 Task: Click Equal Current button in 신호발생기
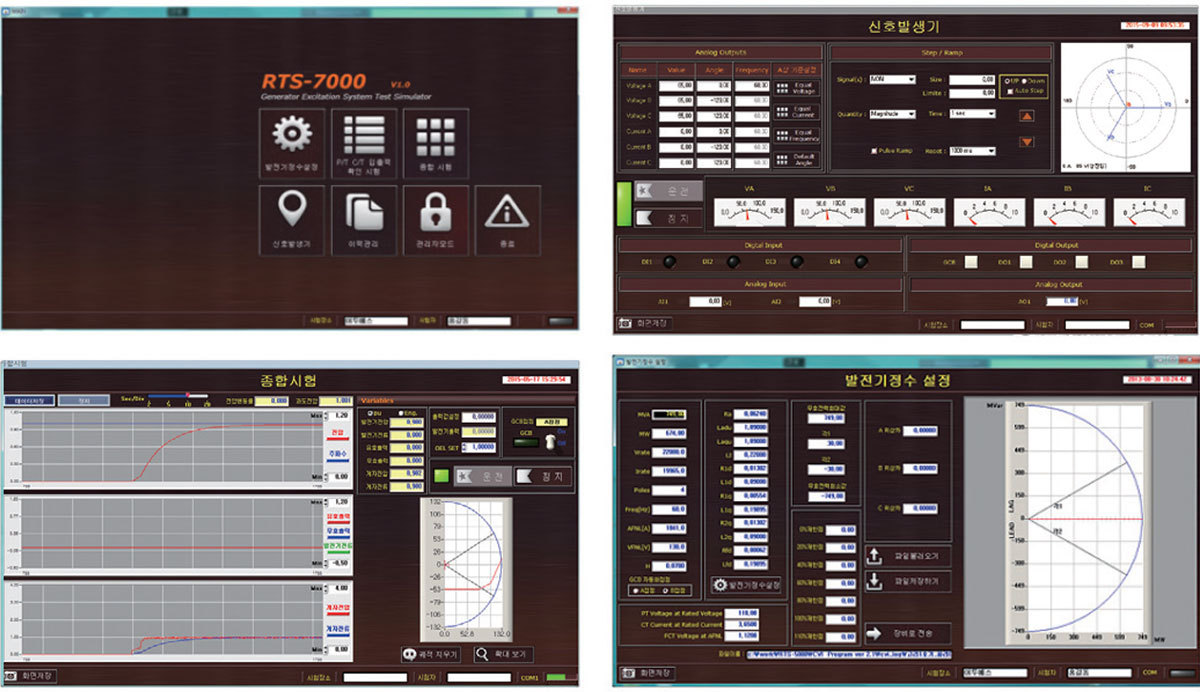click(798, 112)
